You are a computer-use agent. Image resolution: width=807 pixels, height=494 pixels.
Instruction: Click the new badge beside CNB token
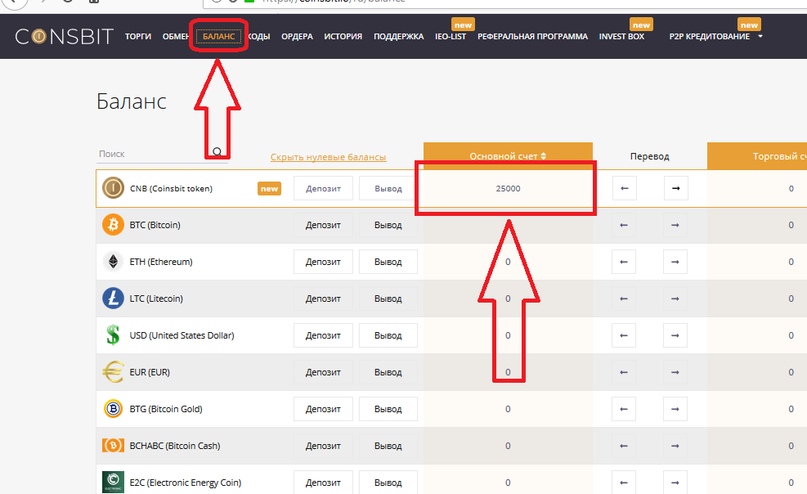[x=269, y=189]
